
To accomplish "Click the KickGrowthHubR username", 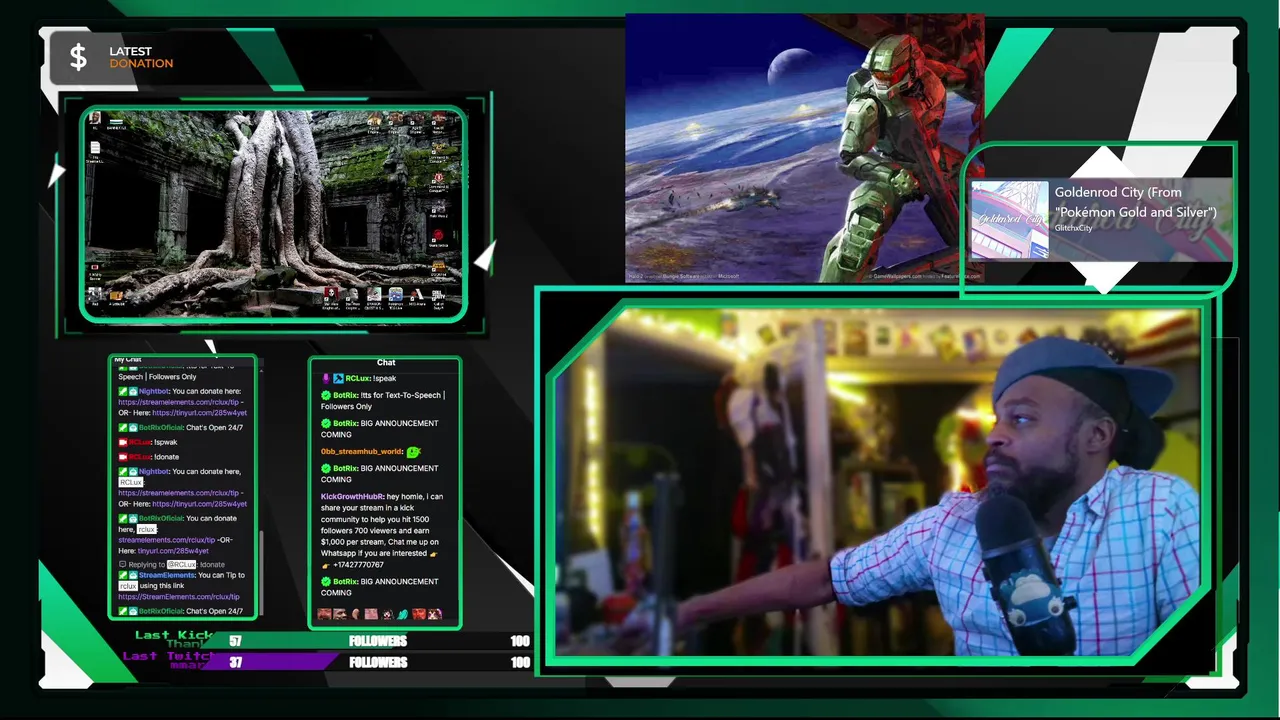I will coord(351,496).
